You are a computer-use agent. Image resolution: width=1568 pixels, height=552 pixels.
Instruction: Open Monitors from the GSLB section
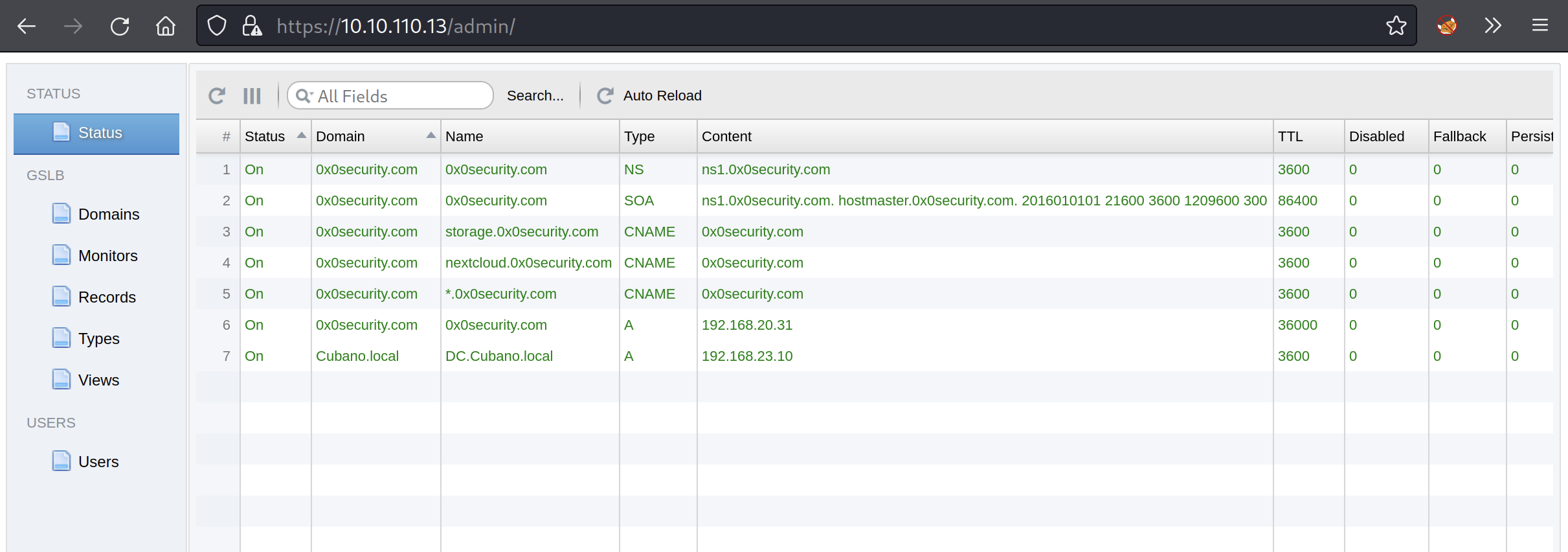(x=107, y=256)
